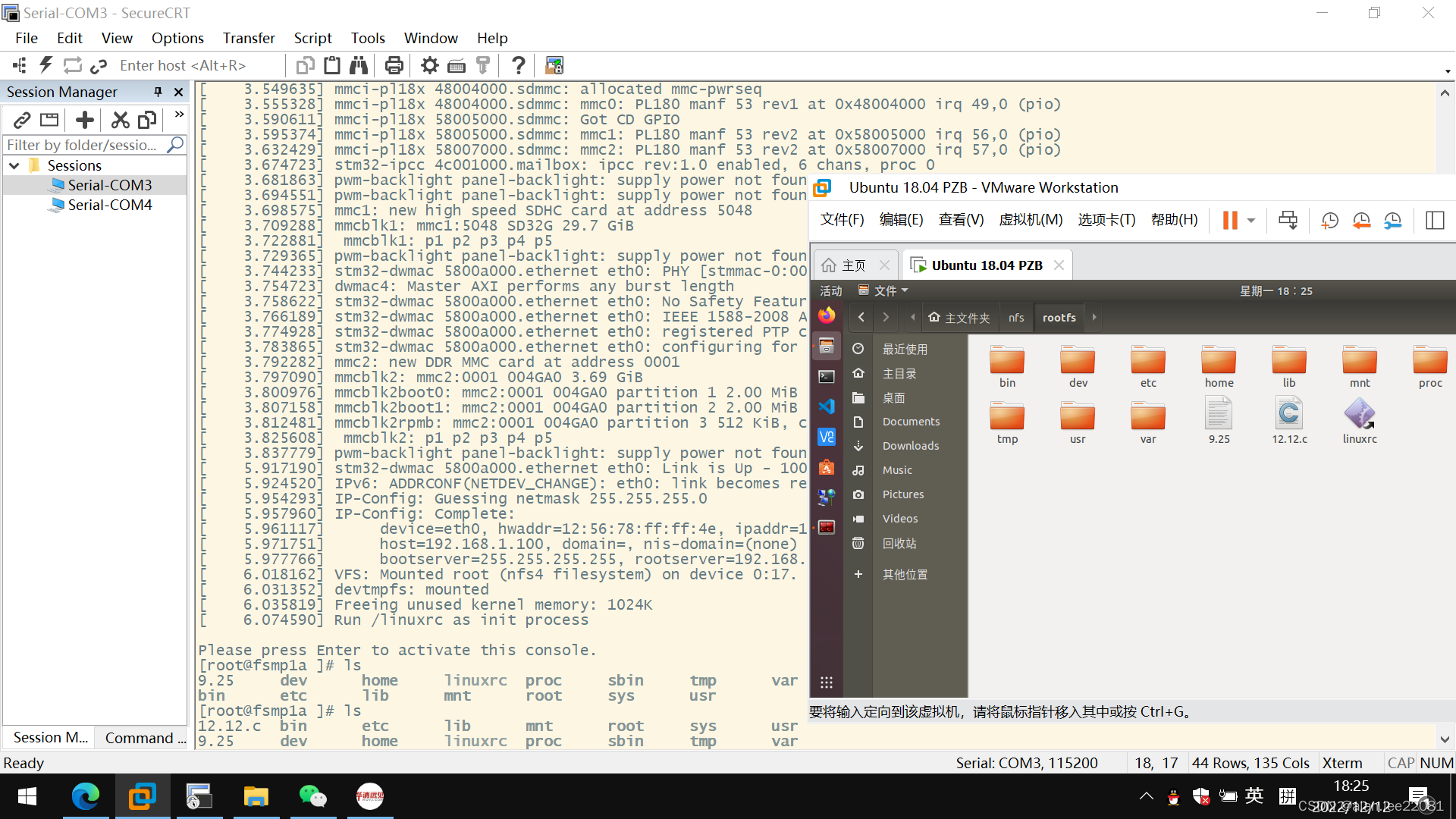
Task: Collapse the Sessions tree folder
Action: pyautogui.click(x=14, y=165)
